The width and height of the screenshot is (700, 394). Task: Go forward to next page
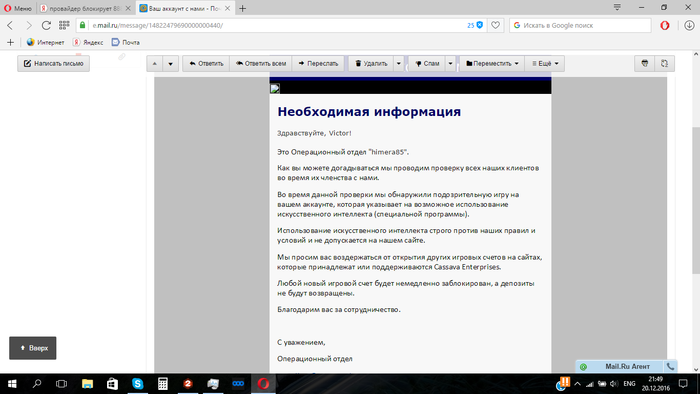(x=29, y=25)
